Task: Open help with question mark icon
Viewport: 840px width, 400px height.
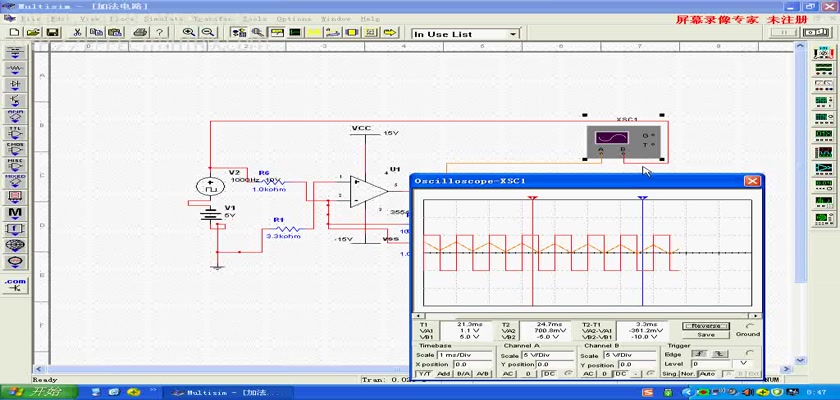Action: (159, 33)
